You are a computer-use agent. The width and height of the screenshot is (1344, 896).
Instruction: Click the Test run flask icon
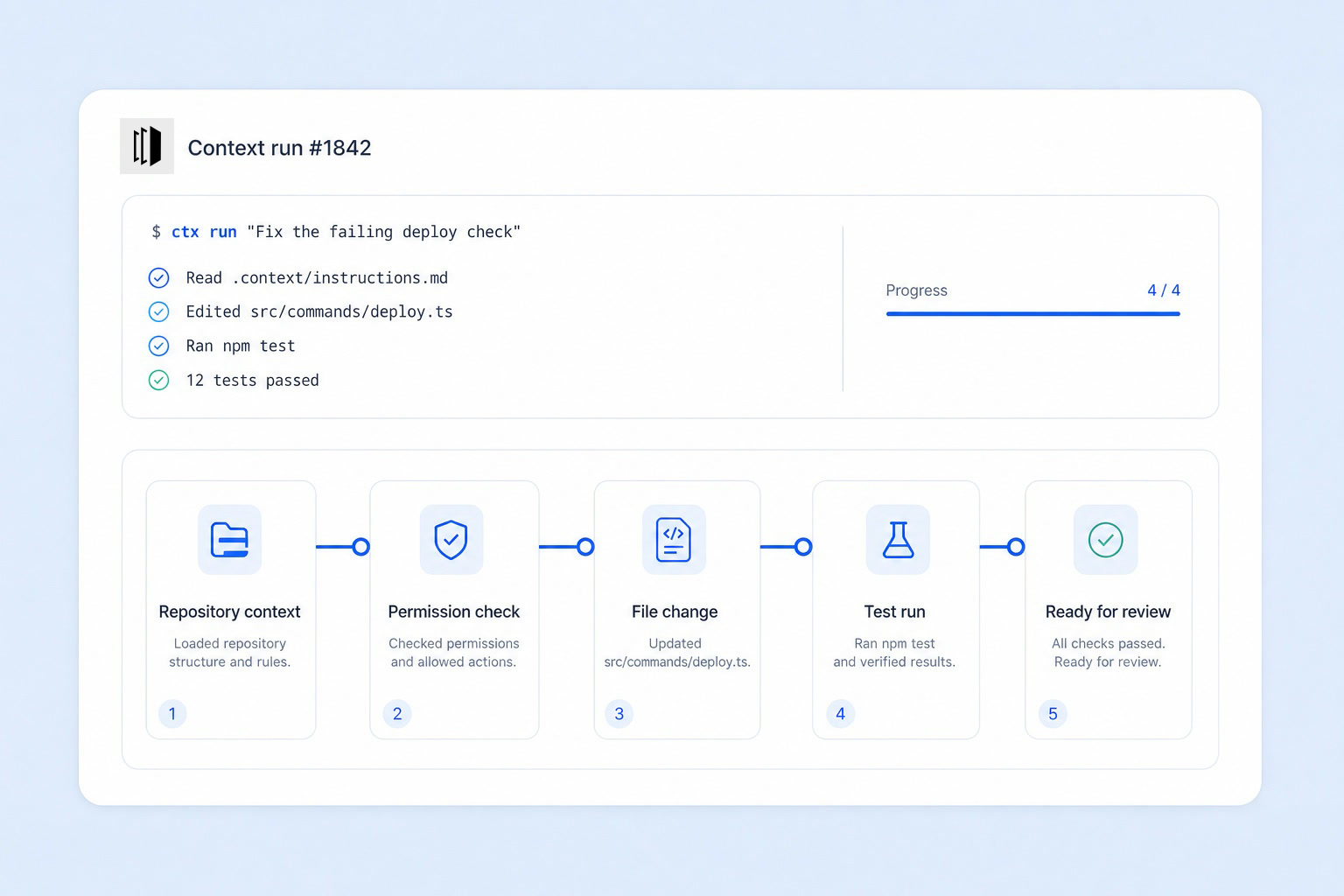(898, 540)
